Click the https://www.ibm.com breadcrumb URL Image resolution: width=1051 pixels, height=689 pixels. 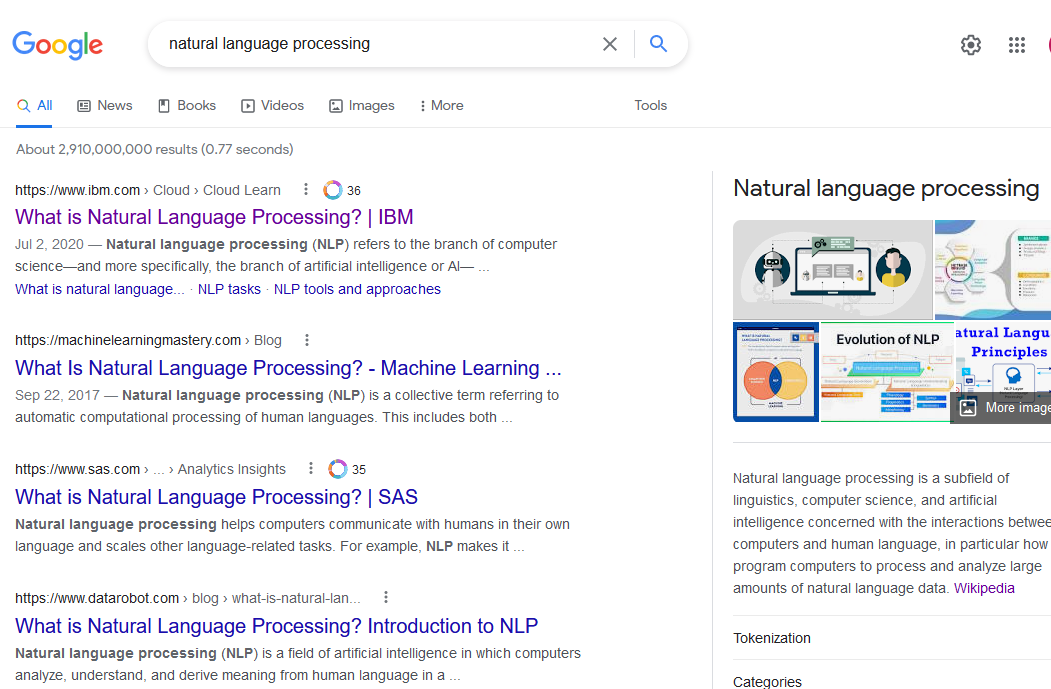[x=77, y=190]
